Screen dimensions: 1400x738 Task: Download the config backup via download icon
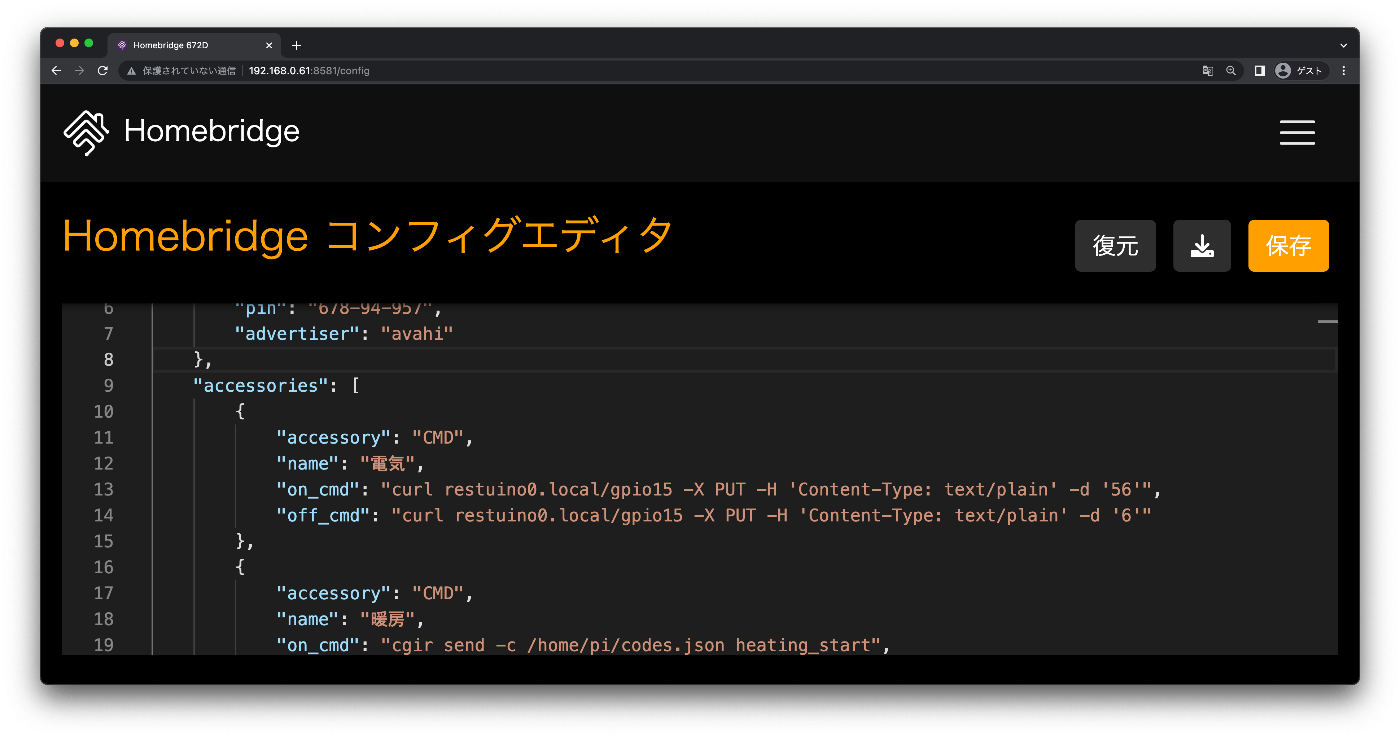click(x=1202, y=246)
